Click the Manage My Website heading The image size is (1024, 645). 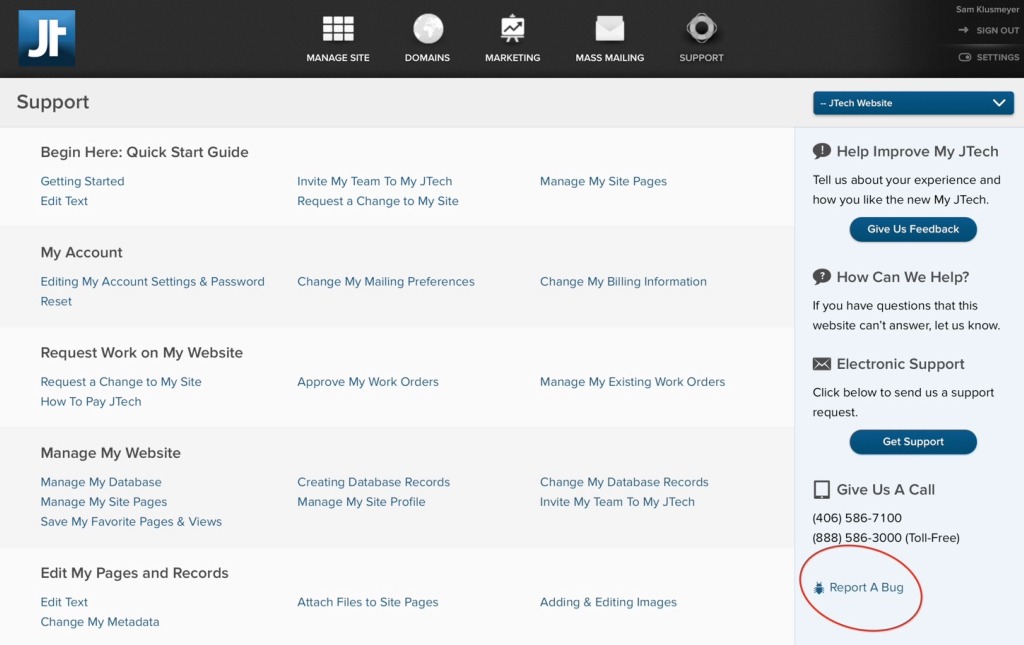(110, 453)
